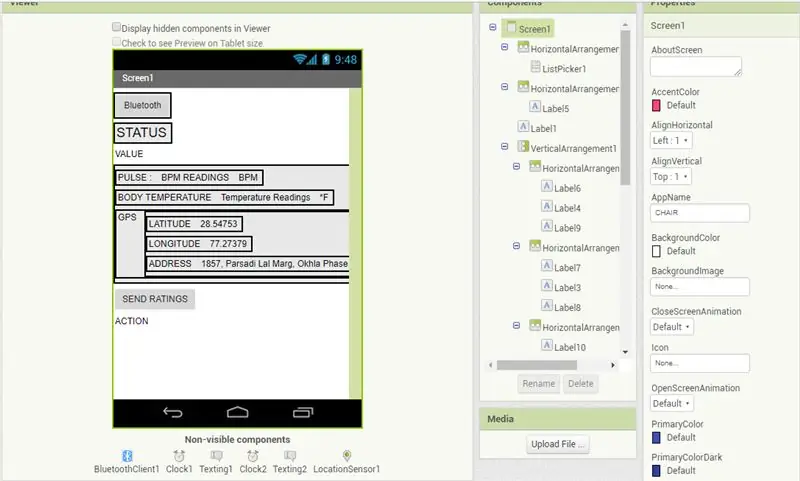Tap the Android recent apps icon
This screenshot has height=481, width=800.
coord(303,412)
